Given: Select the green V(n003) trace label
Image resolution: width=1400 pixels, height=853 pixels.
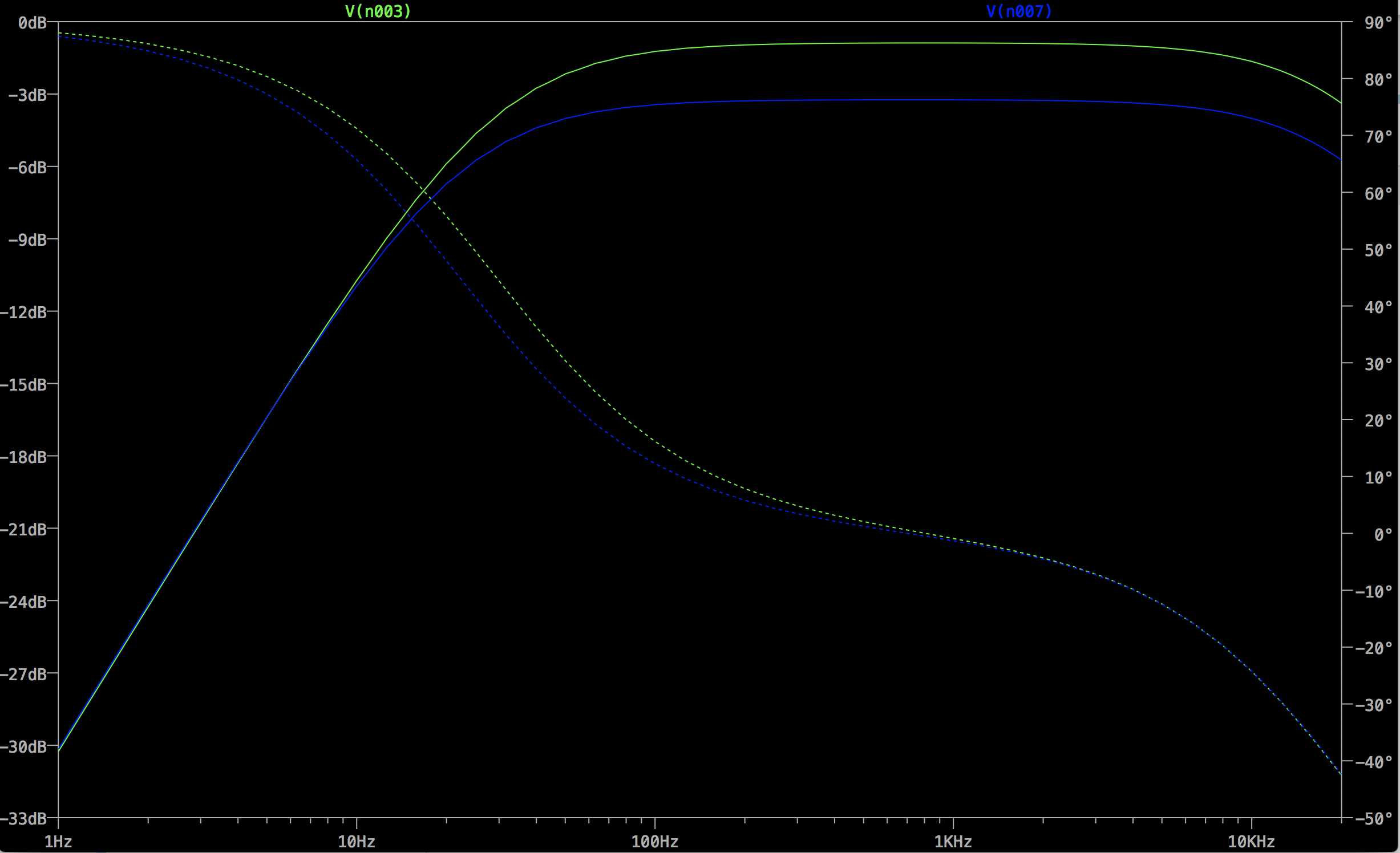Looking at the screenshot, I should (378, 11).
